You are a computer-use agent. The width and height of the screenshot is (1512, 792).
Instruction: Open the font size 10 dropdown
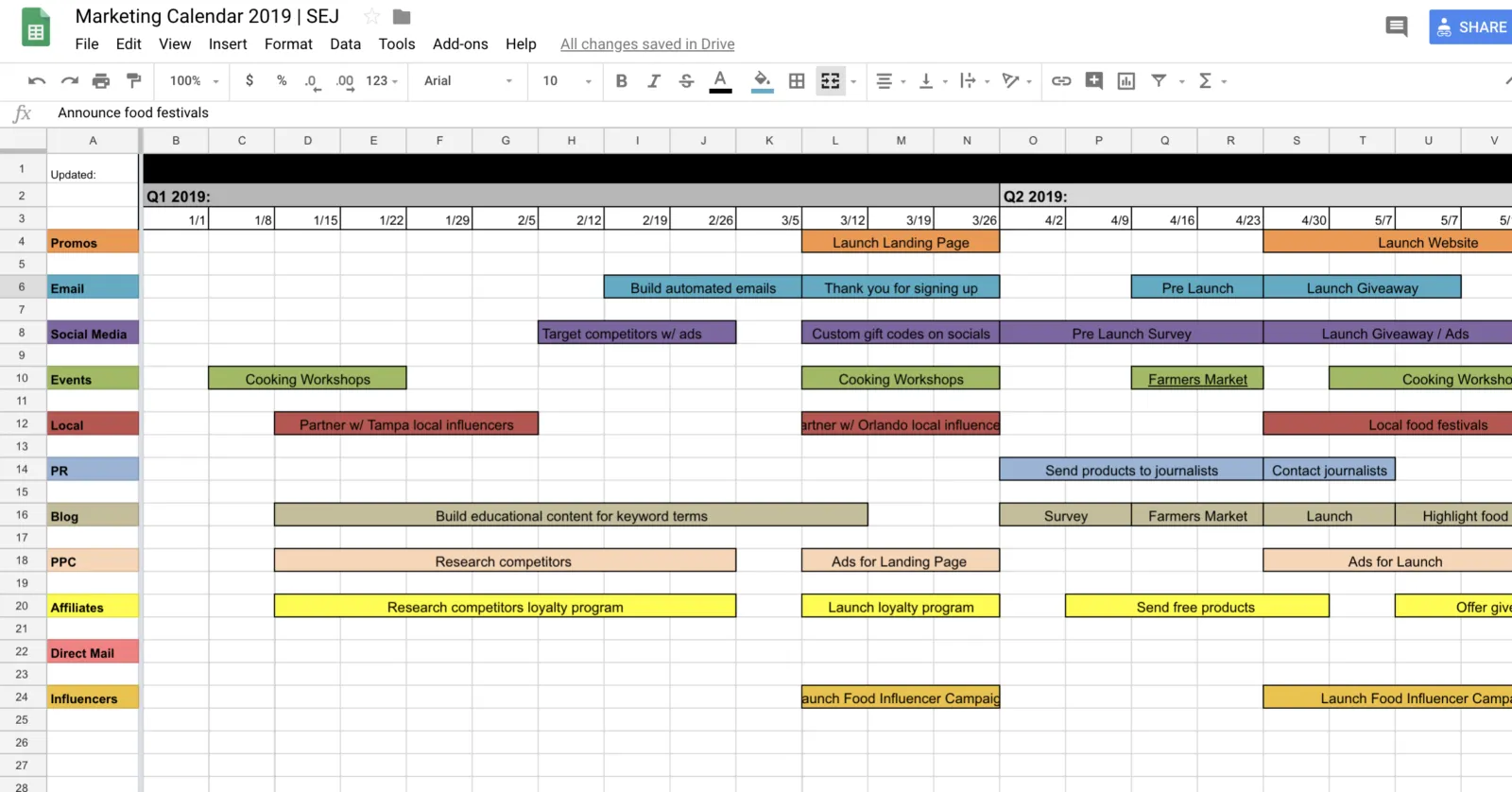click(x=567, y=81)
